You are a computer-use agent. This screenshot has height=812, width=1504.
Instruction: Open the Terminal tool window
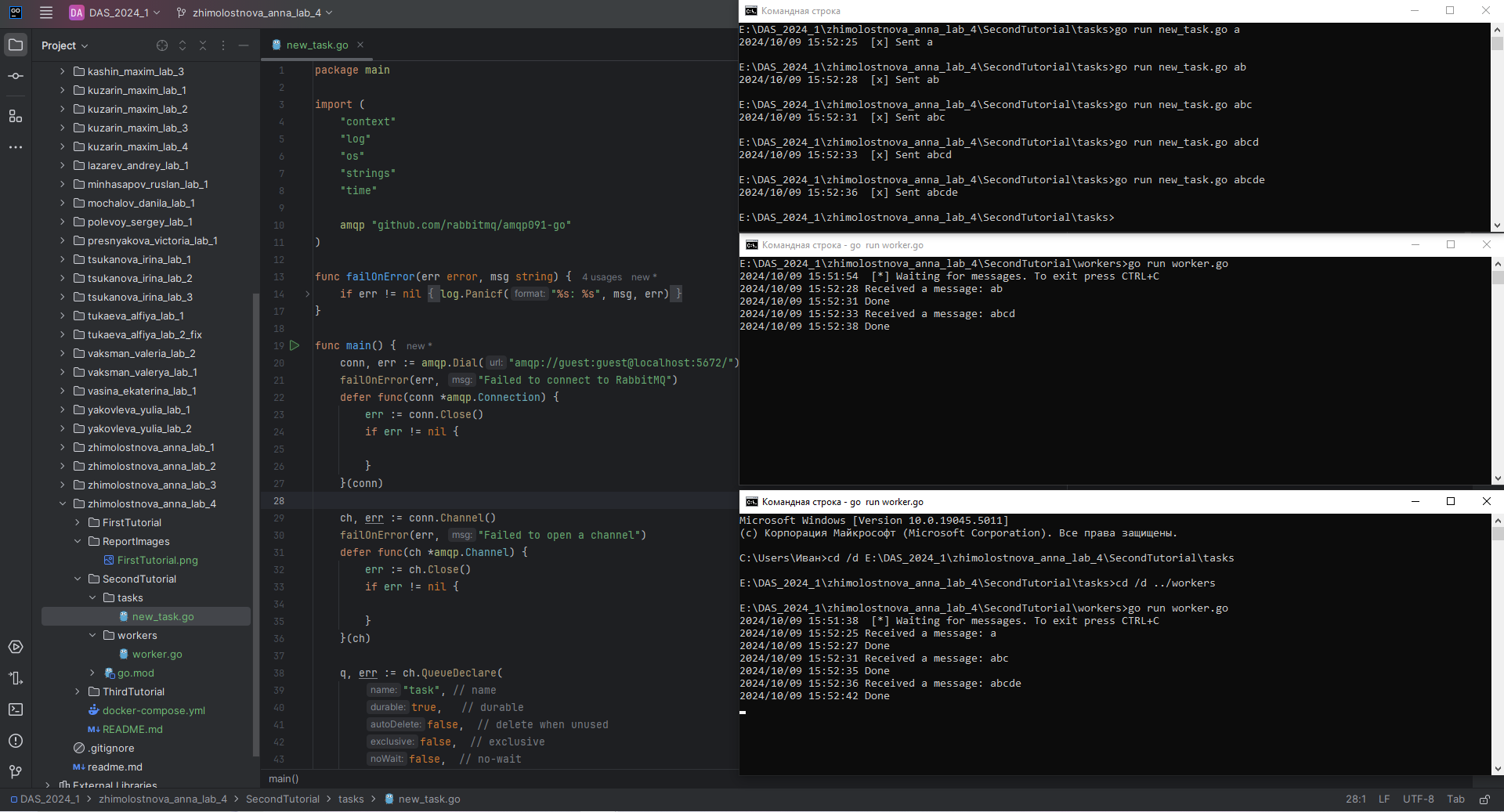pos(16,709)
